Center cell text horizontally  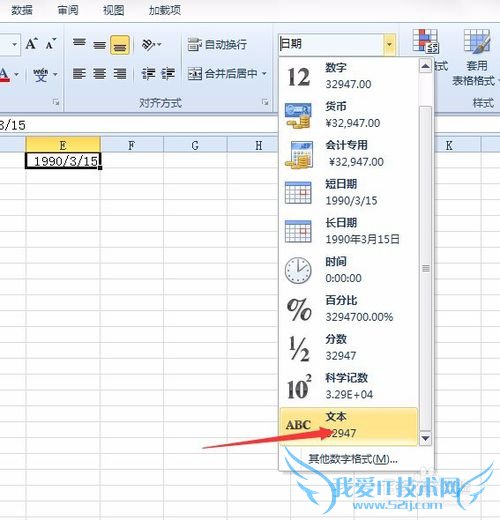(x=99, y=73)
